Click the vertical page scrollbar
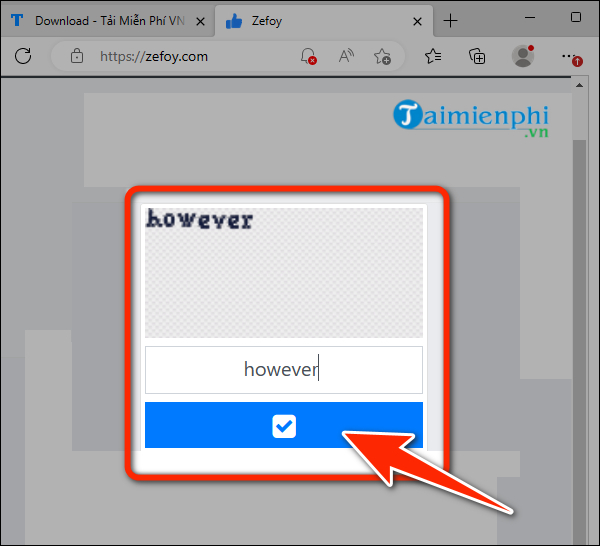This screenshot has width=600, height=546. (x=579, y=300)
